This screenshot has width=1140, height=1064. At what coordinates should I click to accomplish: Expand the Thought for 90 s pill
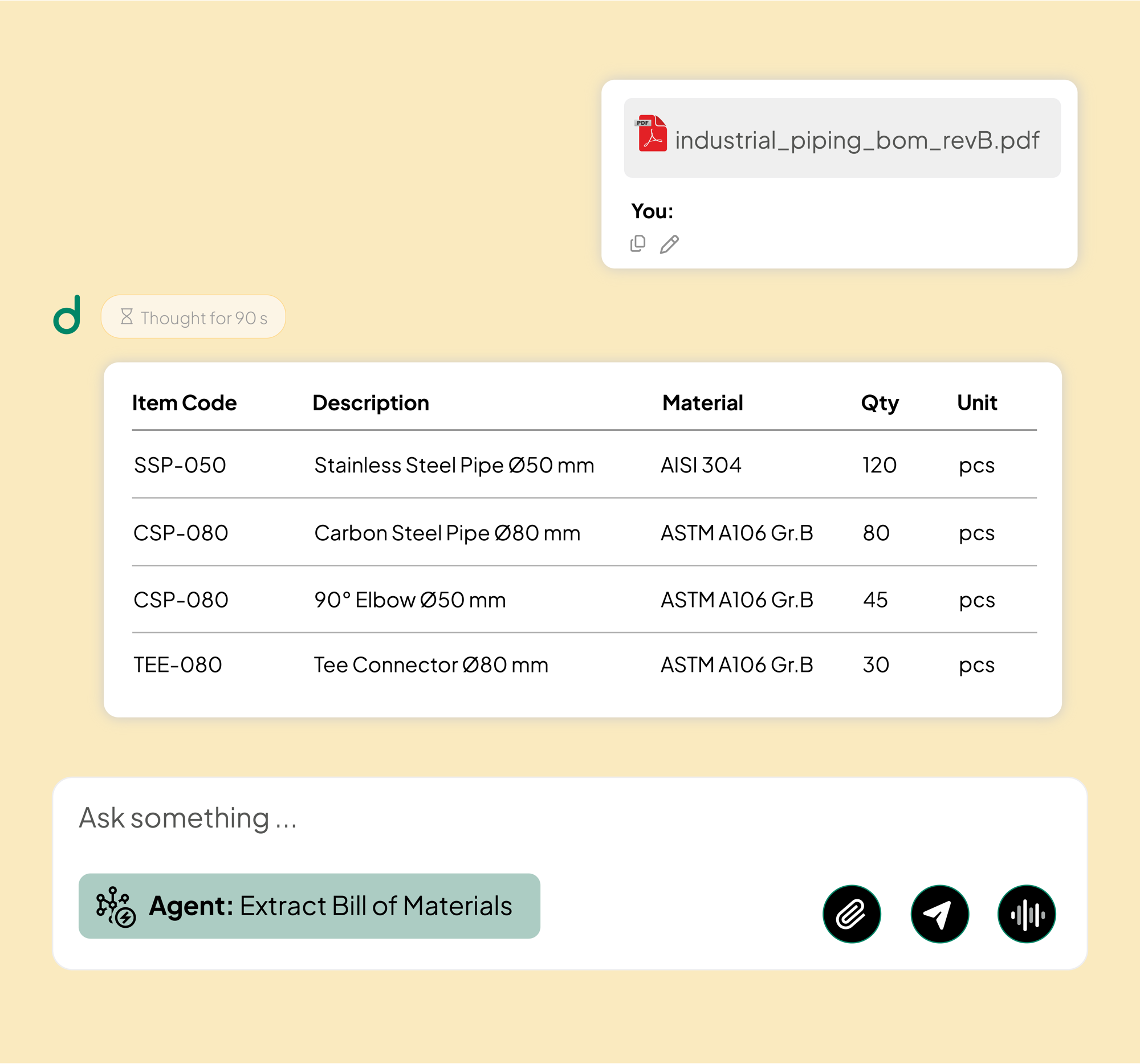[x=193, y=316]
